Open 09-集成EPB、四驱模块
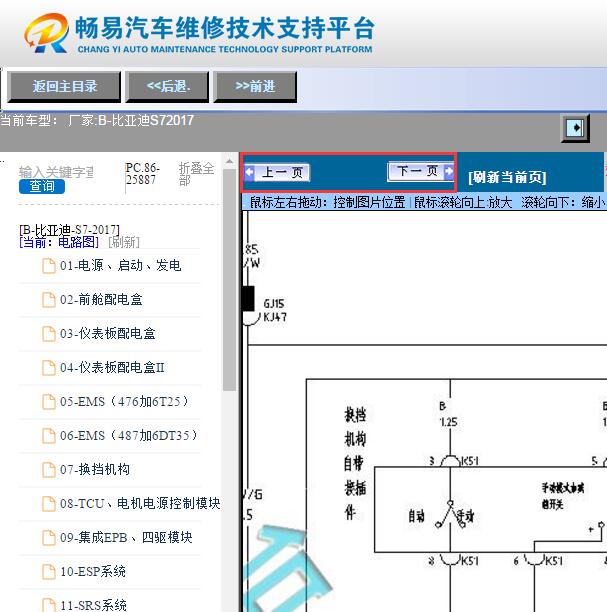Screen dimensions: 607x612 (x=126, y=537)
